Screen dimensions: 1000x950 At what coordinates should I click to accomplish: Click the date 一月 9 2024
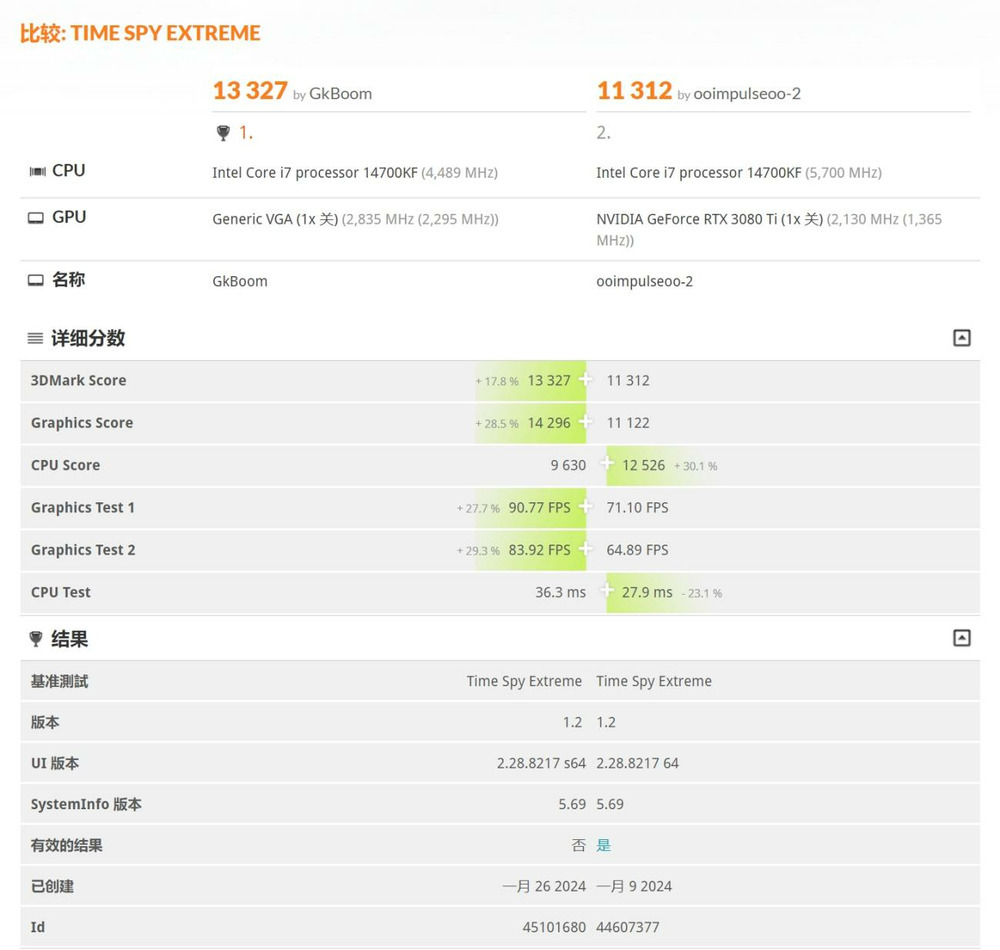click(x=634, y=886)
